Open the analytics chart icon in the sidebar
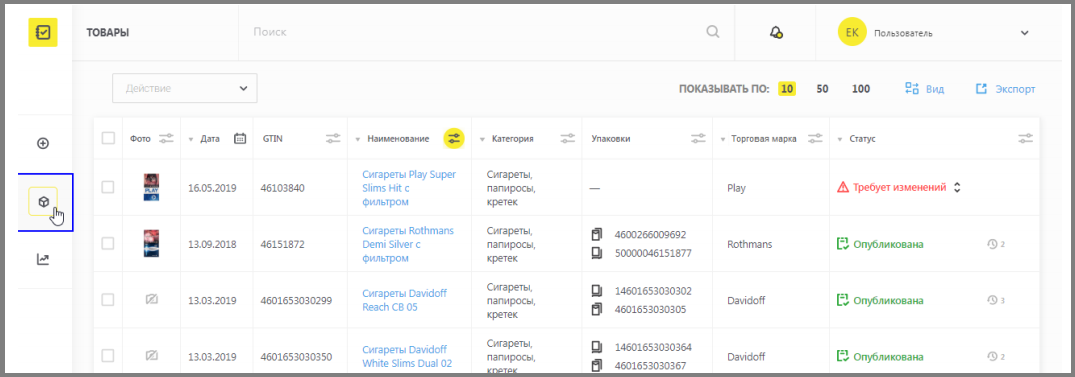 pos(43,260)
